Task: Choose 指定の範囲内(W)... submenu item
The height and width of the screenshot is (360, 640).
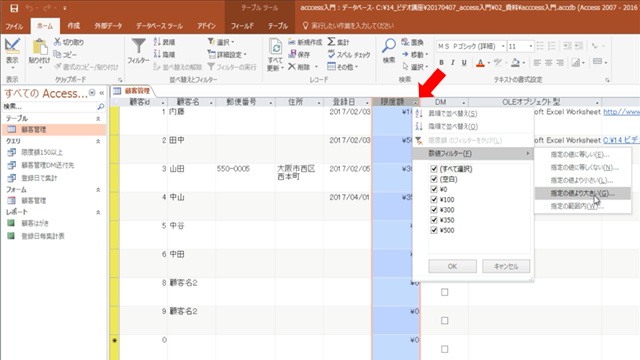Action: (x=582, y=206)
